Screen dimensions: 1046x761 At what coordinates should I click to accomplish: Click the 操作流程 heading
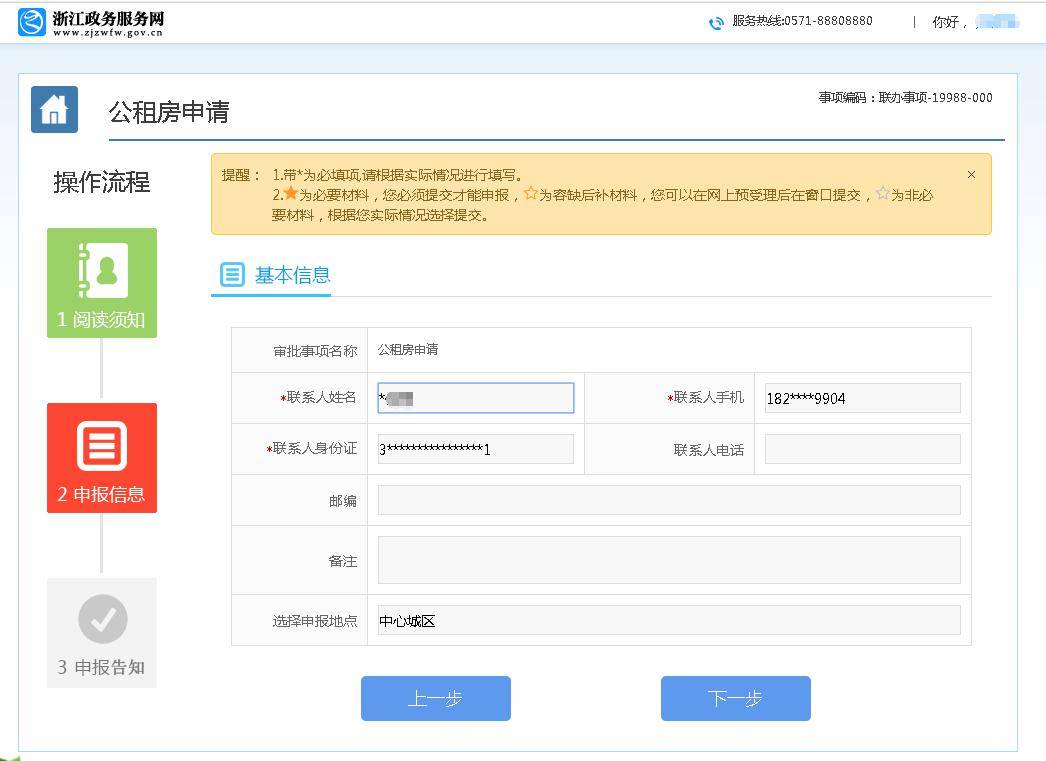click(x=102, y=182)
